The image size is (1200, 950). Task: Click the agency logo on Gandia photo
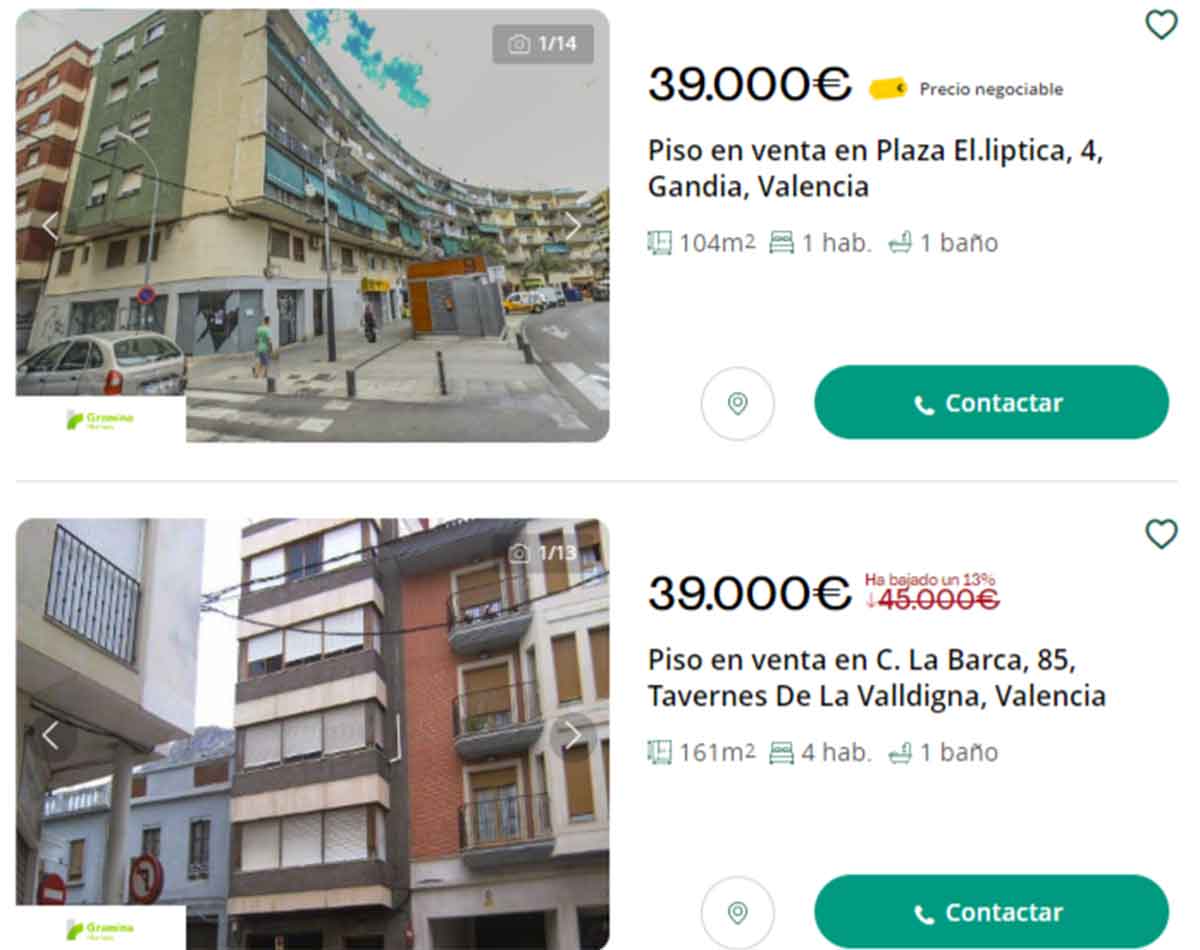click(x=101, y=419)
